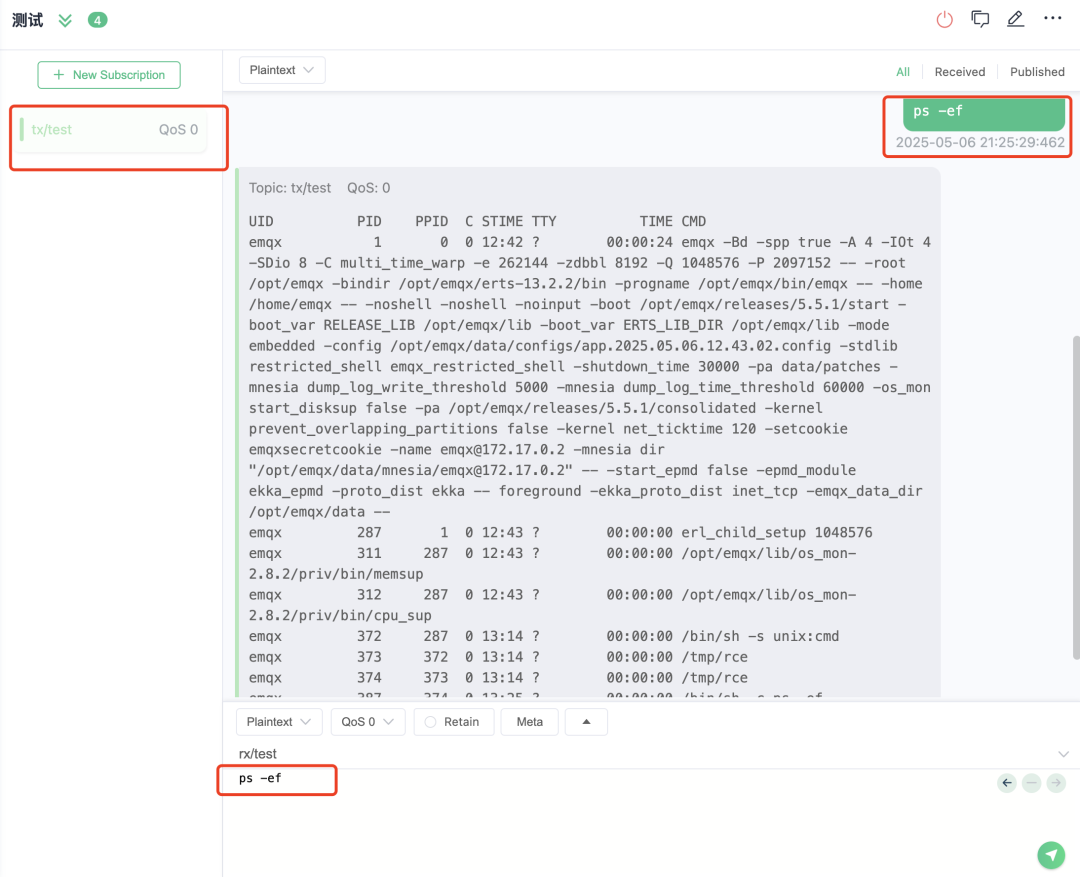
Task: Filter to Published messages
Action: pos(1037,72)
